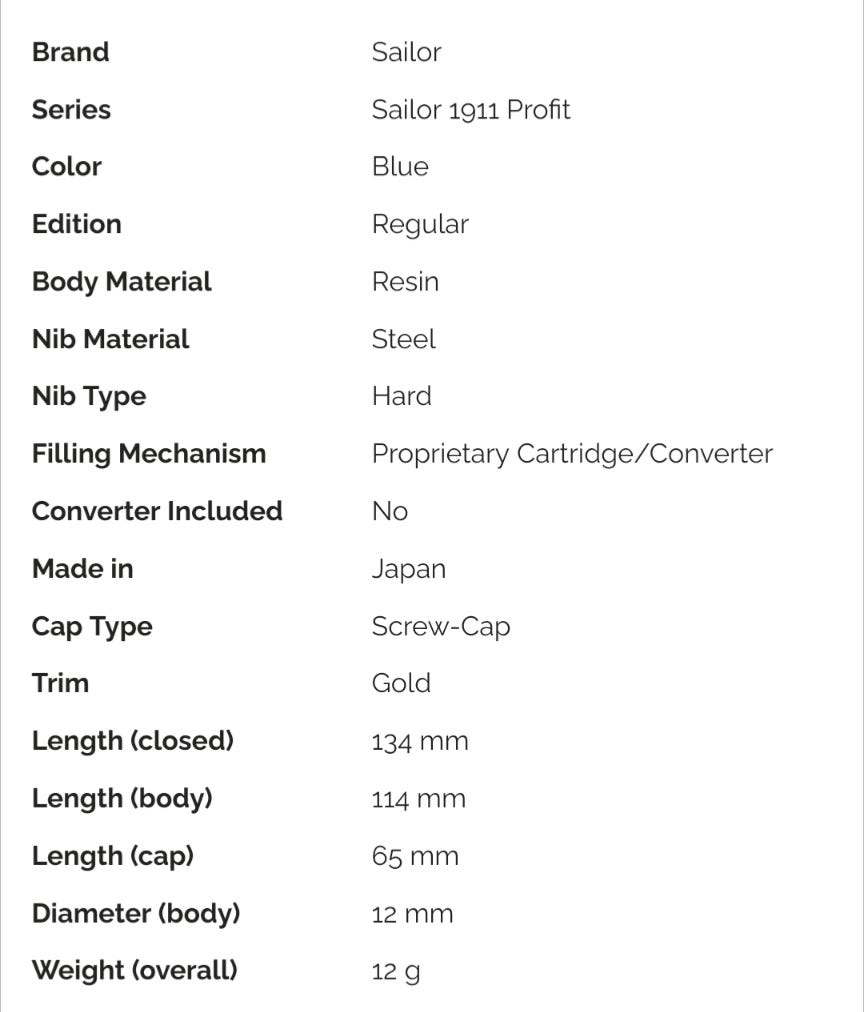This screenshot has width=864, height=1012.
Task: Select the Body Material value "Resin"
Action: pos(405,281)
